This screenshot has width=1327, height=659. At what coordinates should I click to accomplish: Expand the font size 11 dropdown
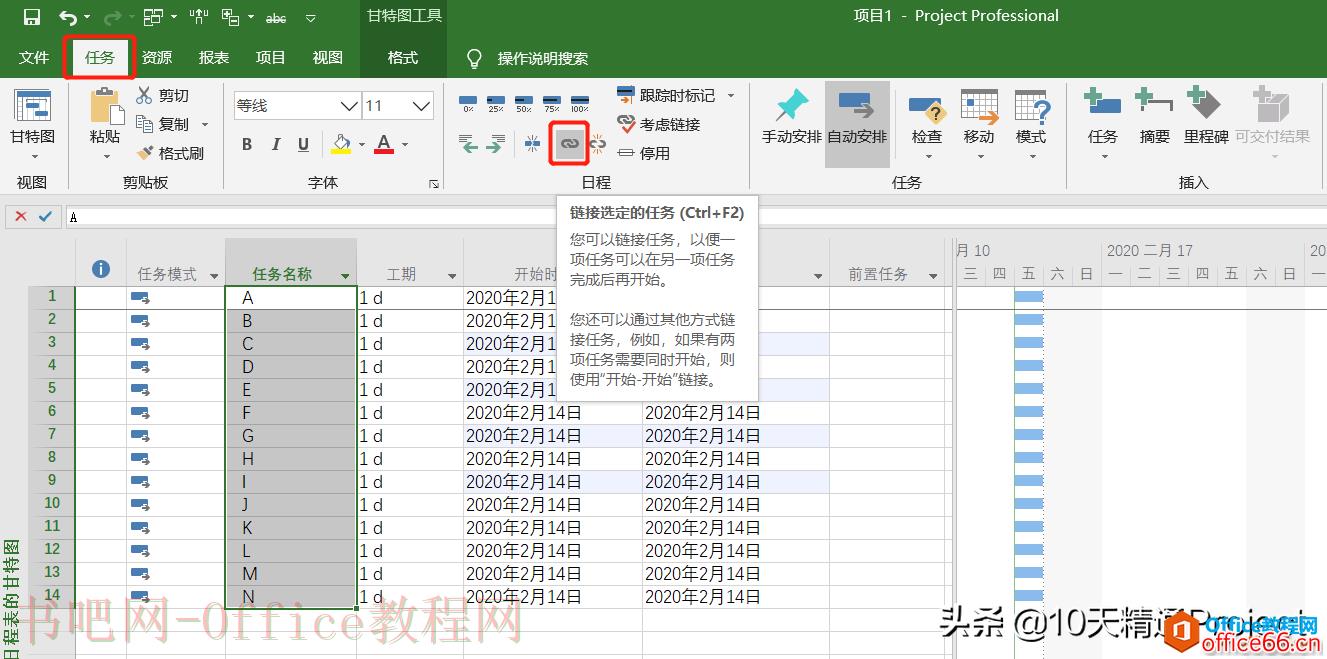[423, 105]
